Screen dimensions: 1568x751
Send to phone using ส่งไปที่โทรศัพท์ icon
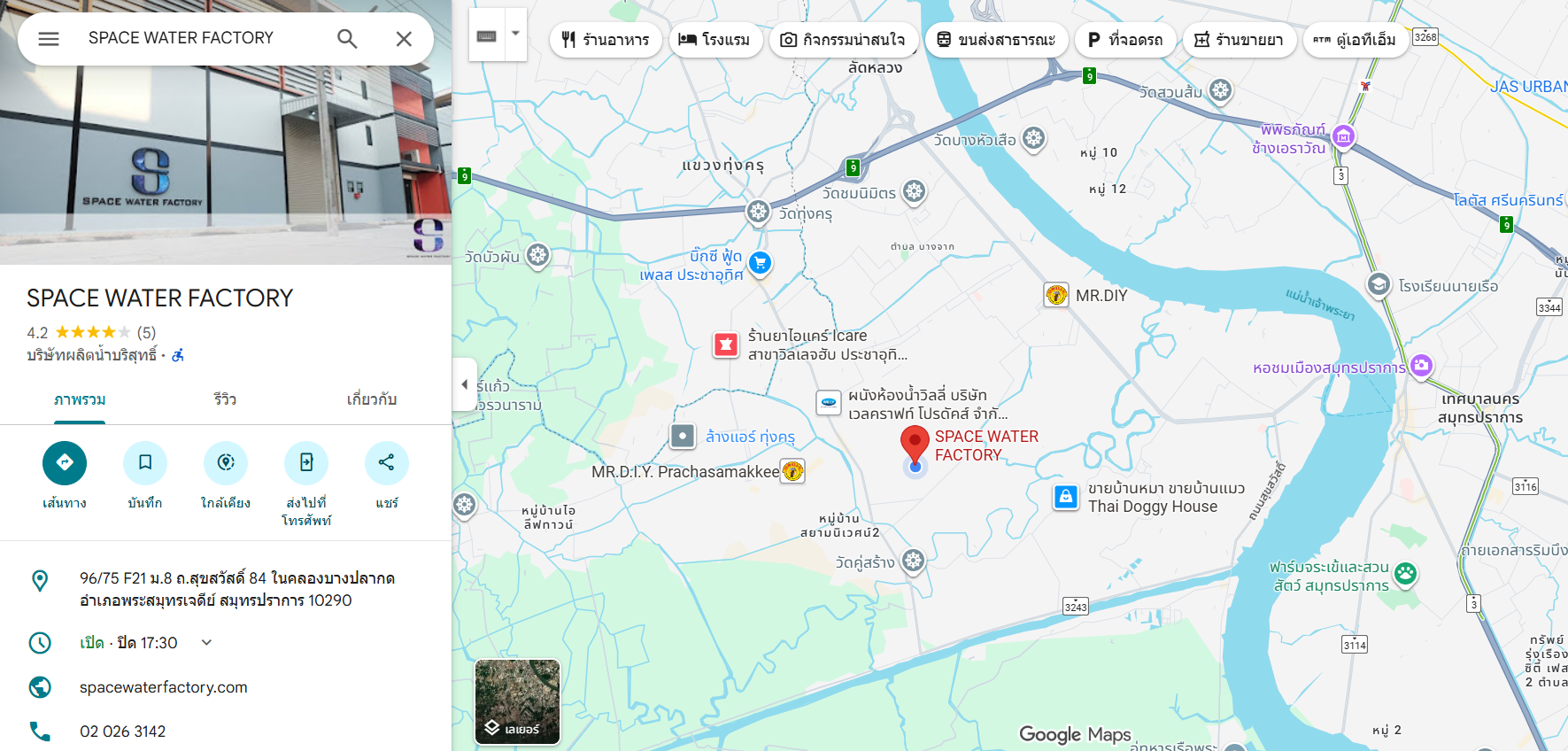[x=306, y=462]
